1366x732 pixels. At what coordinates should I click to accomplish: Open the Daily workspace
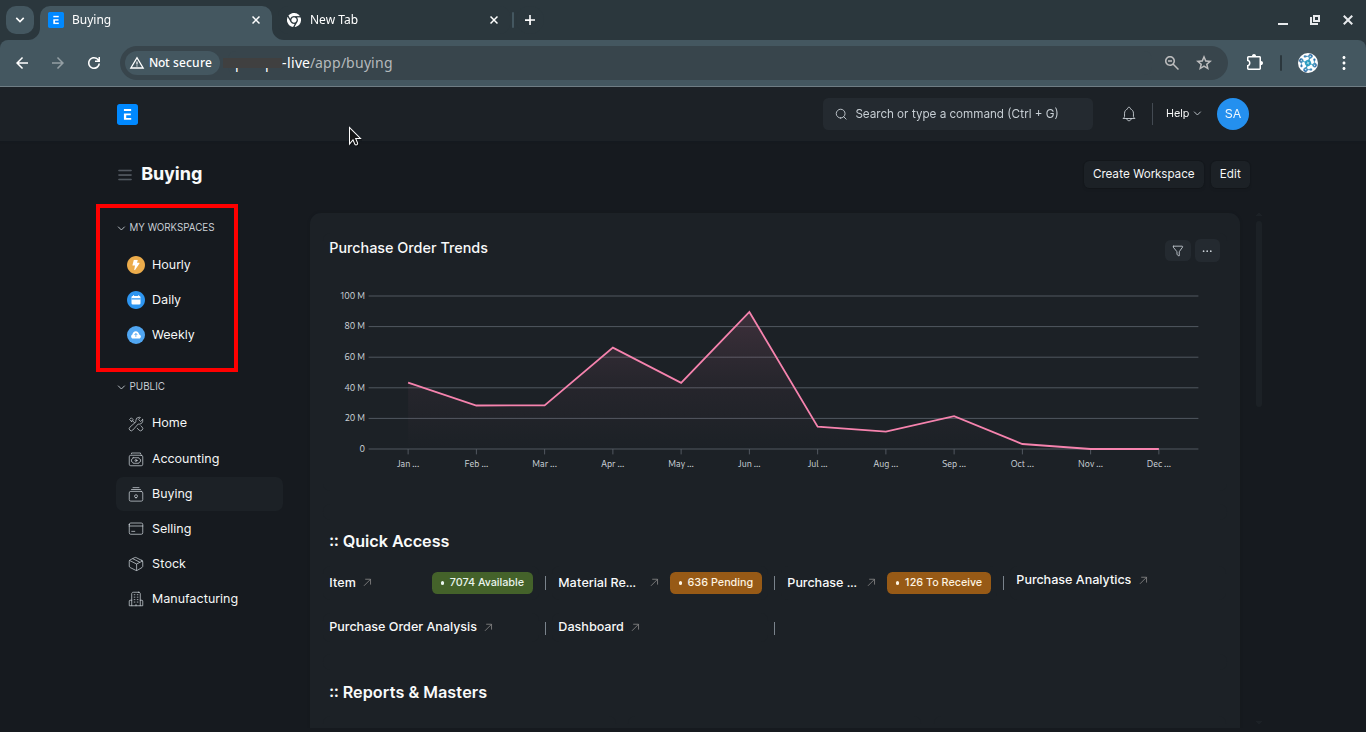tap(166, 300)
